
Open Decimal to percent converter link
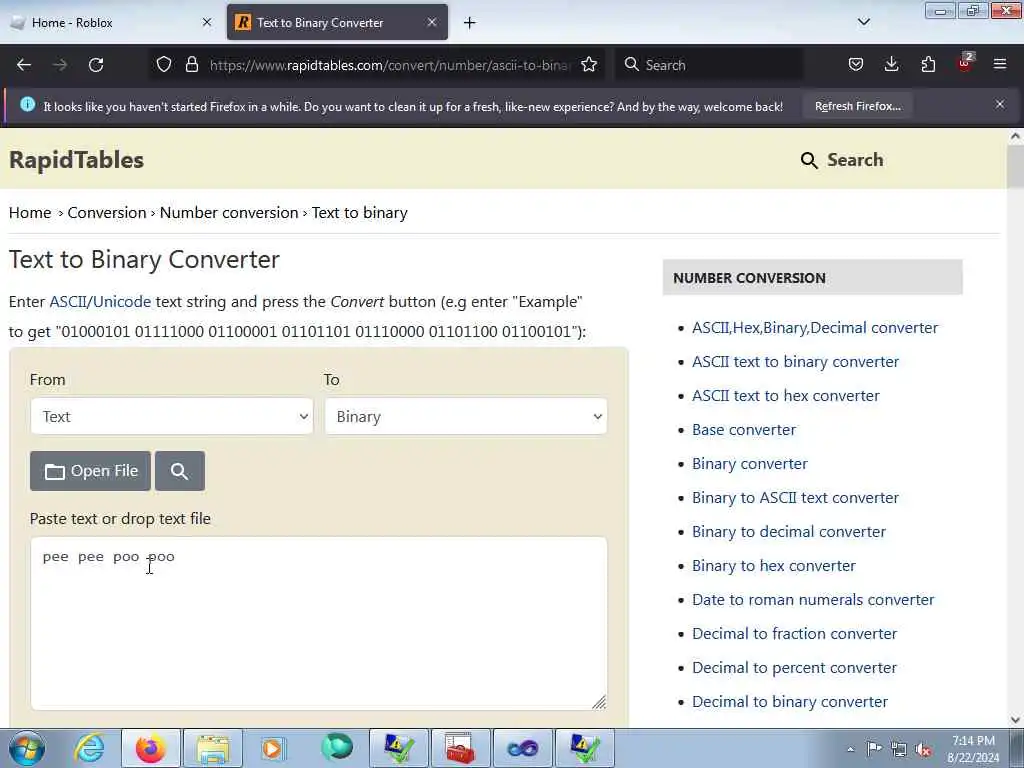pos(794,667)
